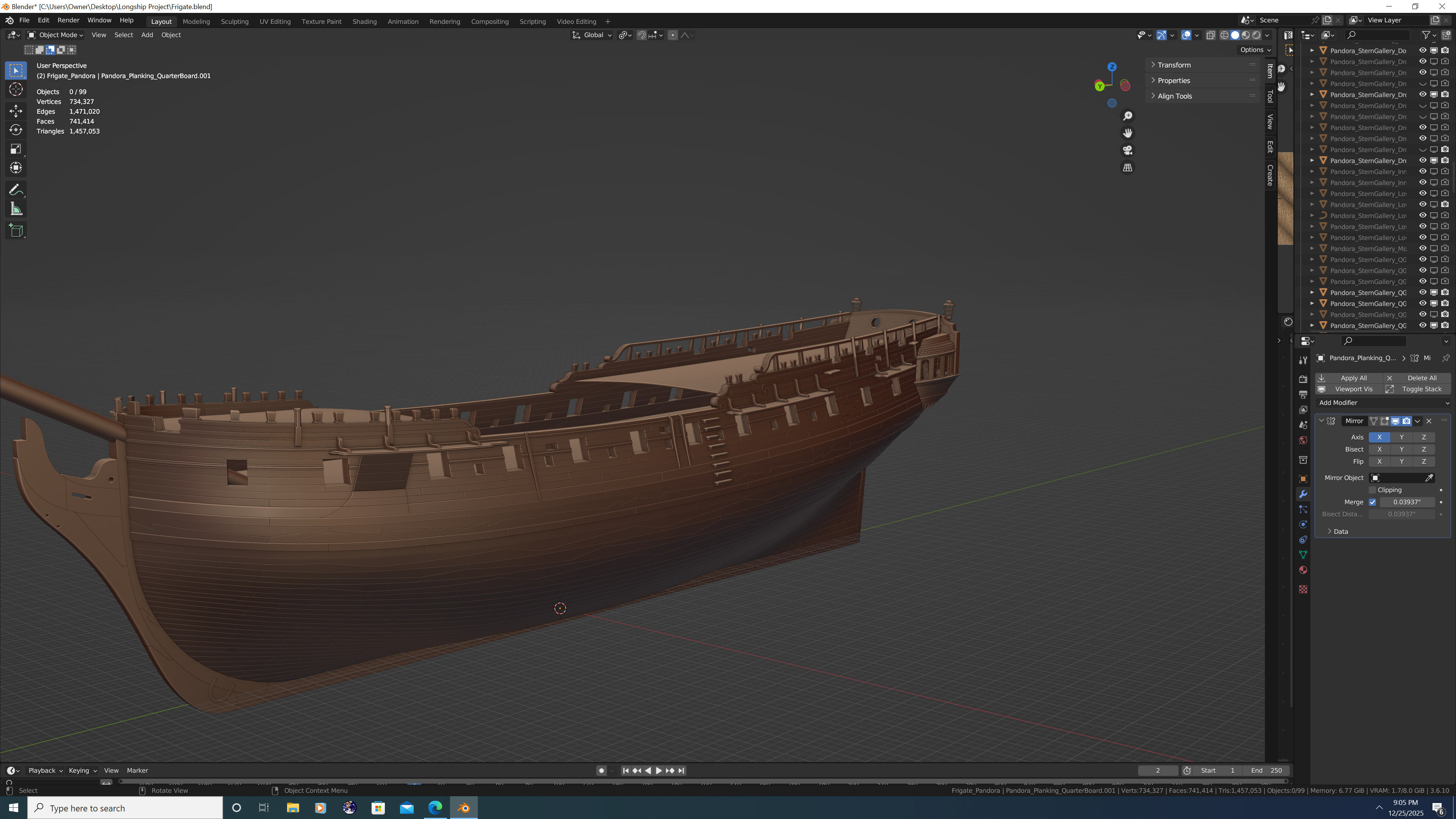Open the Render menu
Viewport: 1456px width, 819px height.
(68, 20)
